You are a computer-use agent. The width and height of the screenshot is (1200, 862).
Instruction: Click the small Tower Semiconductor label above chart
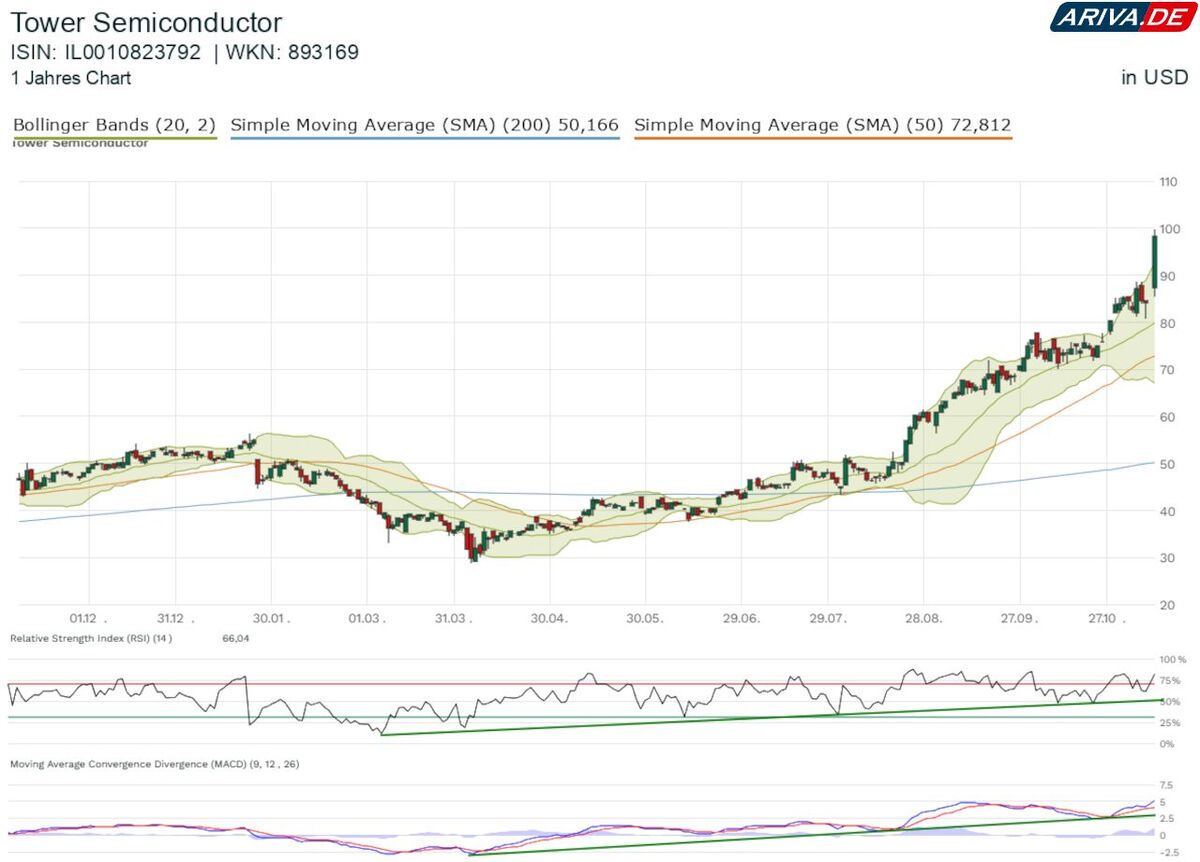80,143
